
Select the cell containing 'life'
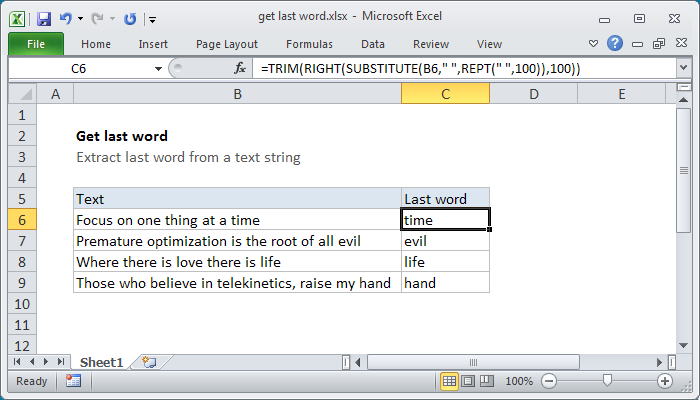point(445,262)
